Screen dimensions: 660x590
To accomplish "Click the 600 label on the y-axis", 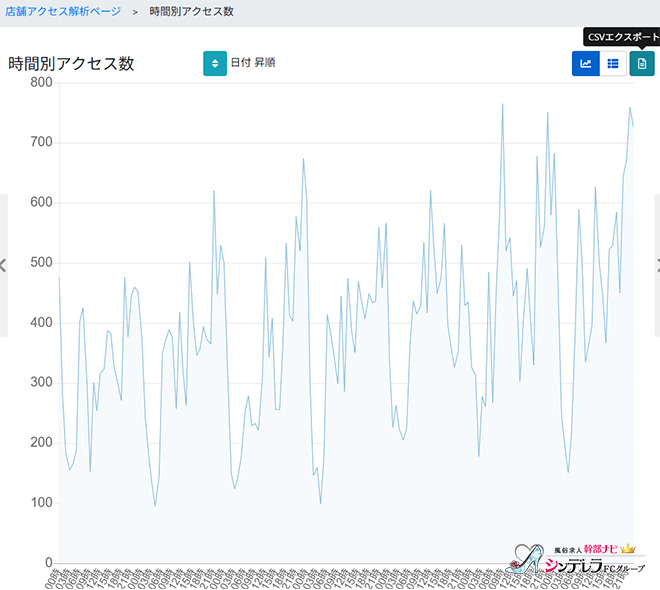I will (40, 203).
